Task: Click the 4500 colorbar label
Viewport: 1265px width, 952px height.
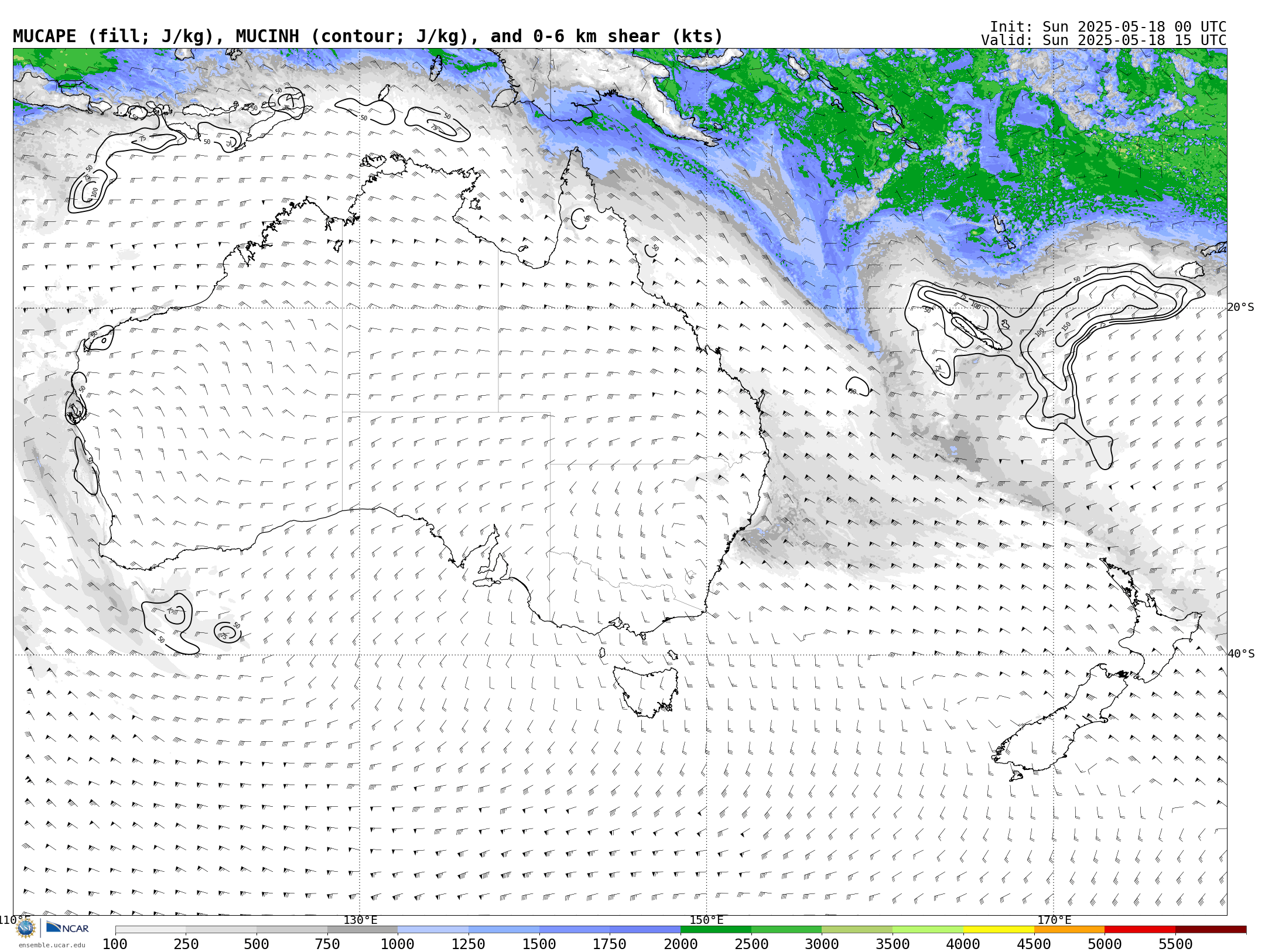Action: click(1034, 944)
